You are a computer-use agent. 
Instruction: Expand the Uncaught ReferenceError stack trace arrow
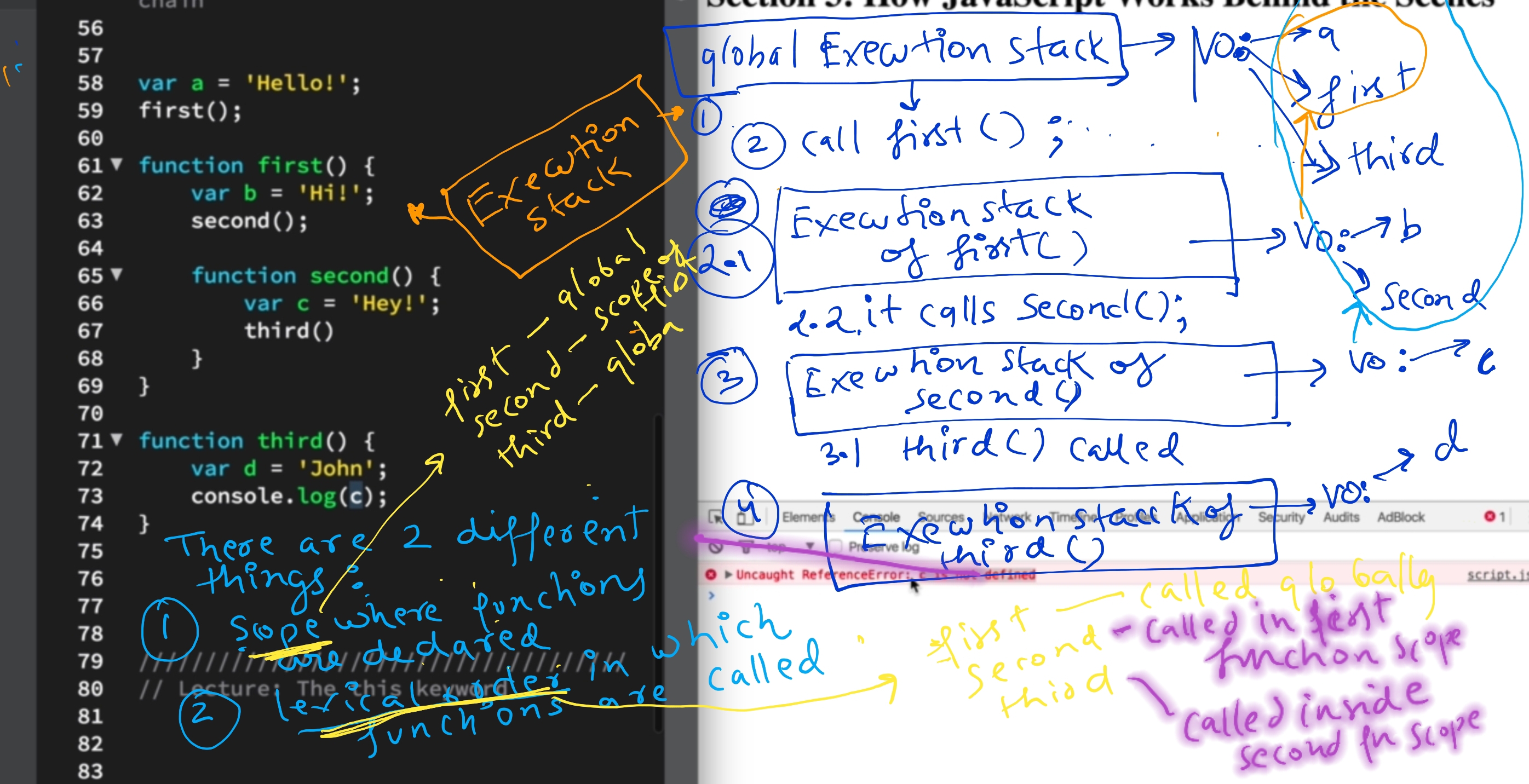728,574
